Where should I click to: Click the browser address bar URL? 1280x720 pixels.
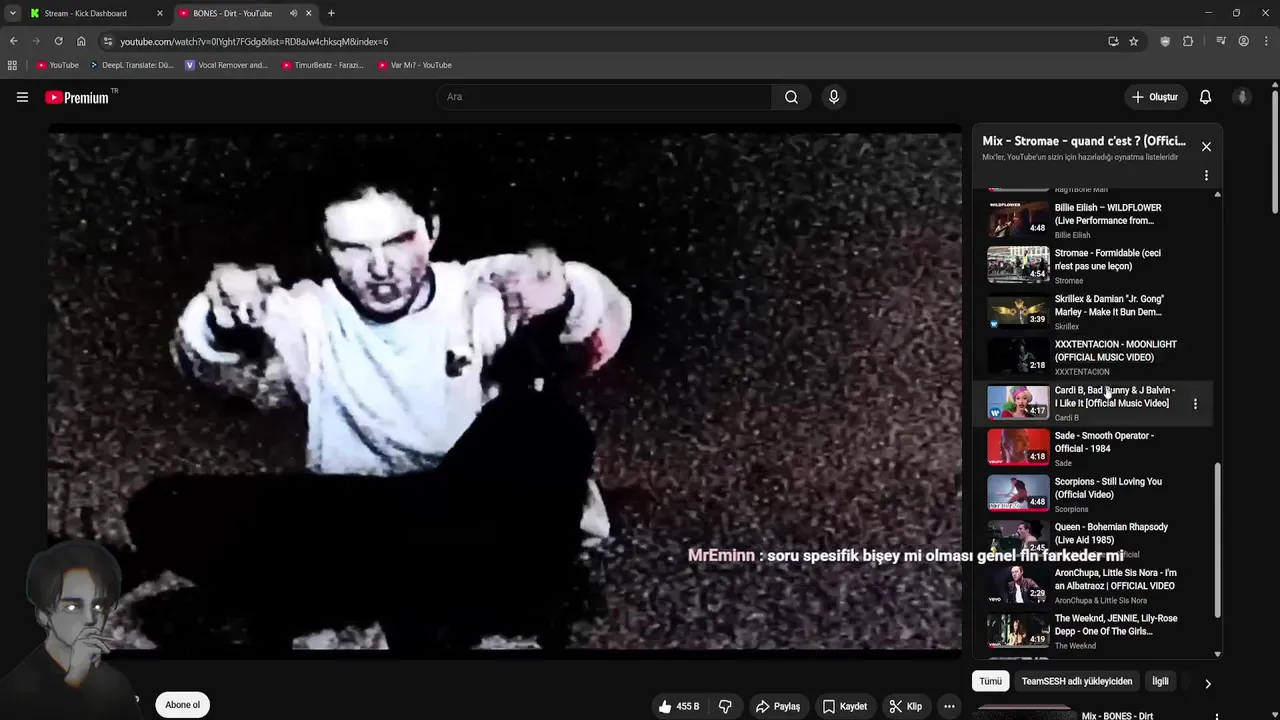[254, 41]
